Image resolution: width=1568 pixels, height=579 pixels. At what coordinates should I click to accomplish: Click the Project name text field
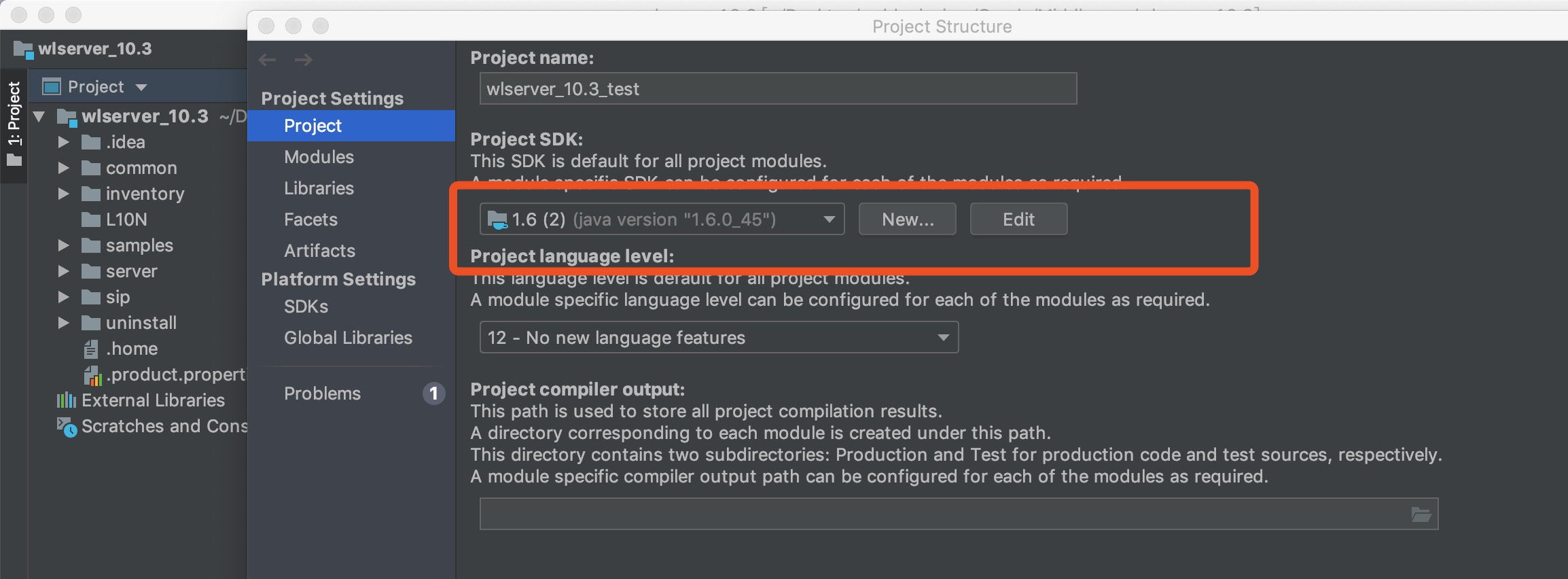pos(778,89)
